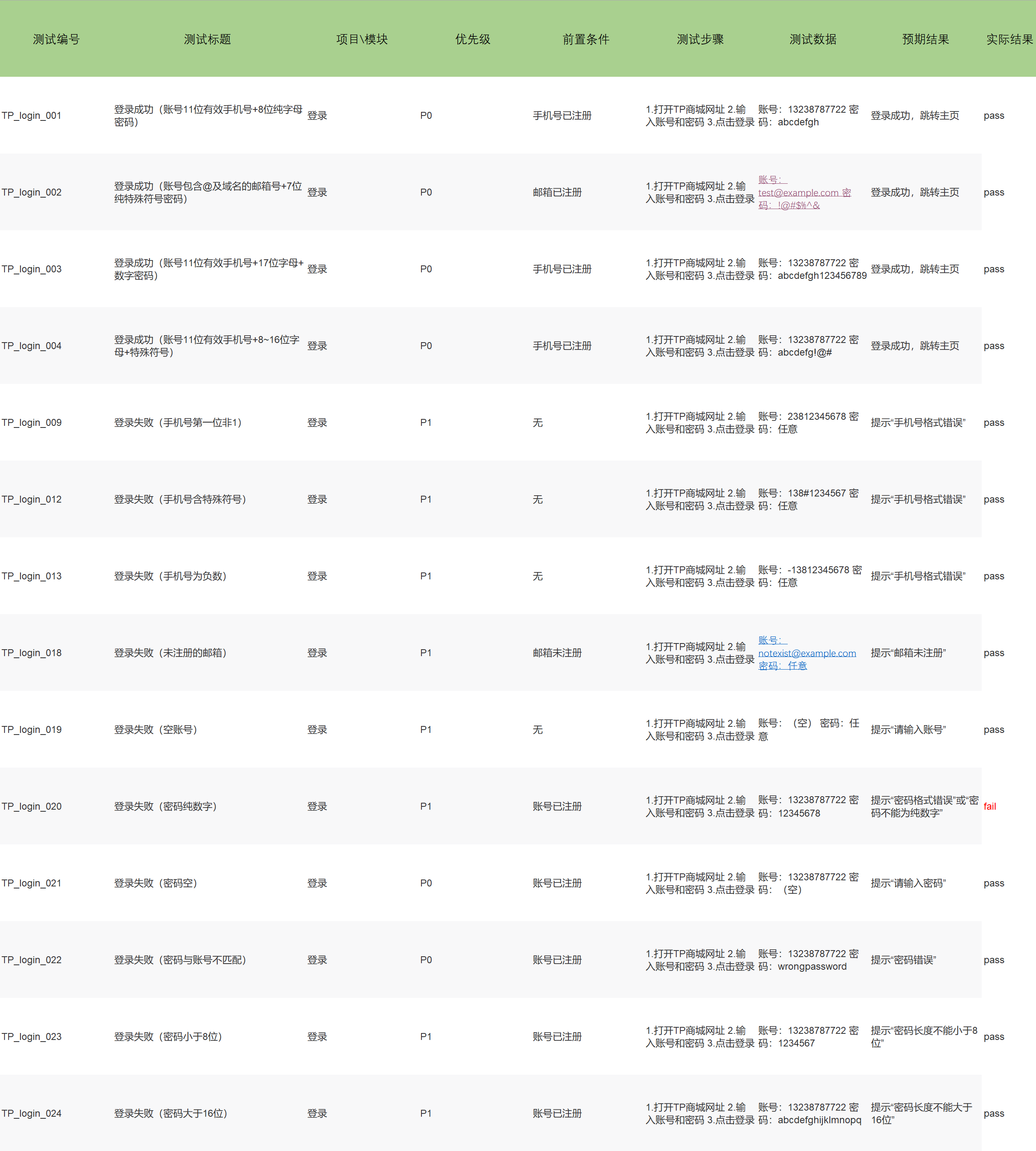Select the red fail result cell
This screenshot has height=1151, width=1036.
click(989, 807)
